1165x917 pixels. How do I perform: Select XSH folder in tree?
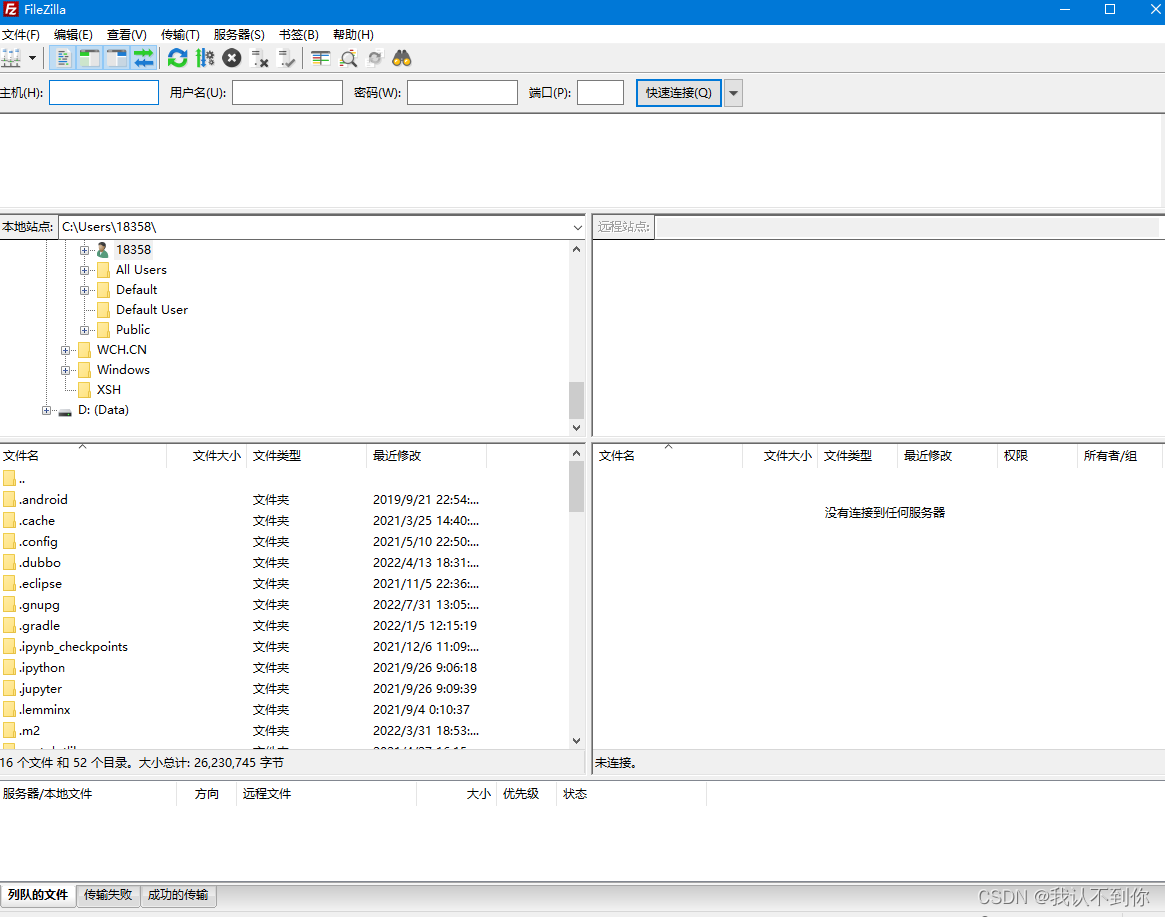[108, 390]
